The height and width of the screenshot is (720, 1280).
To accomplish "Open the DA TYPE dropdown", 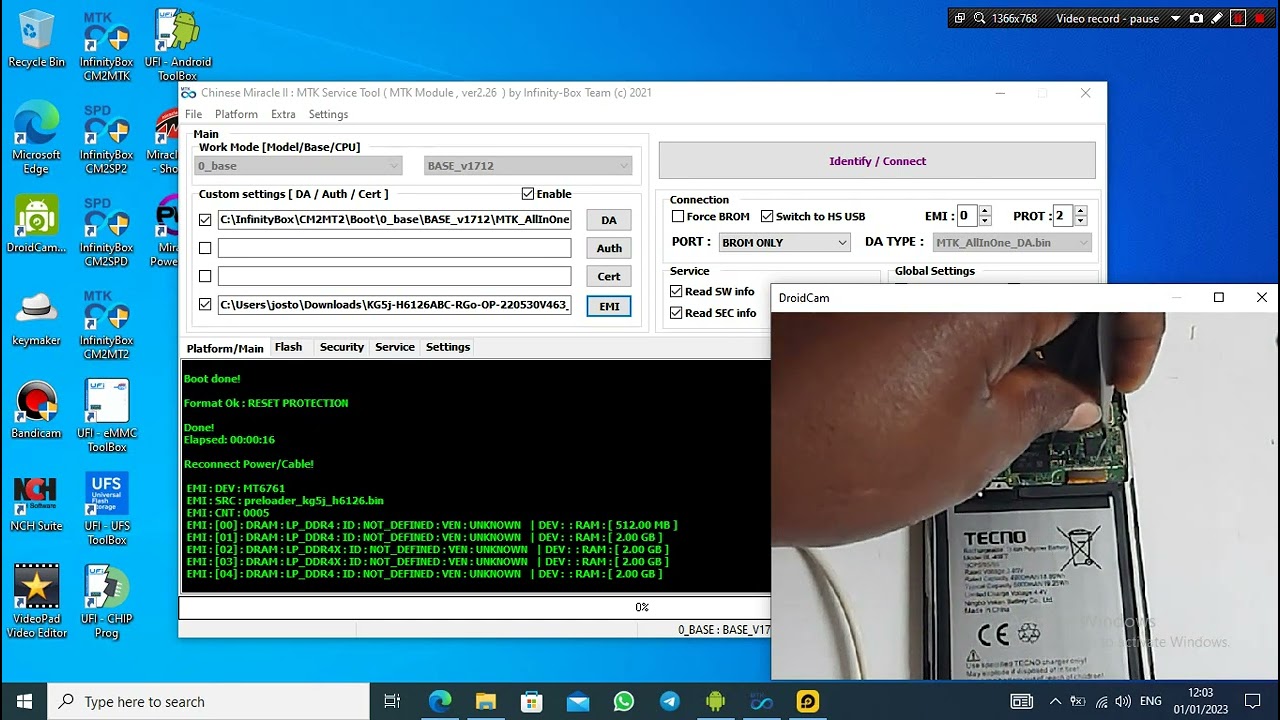I will tap(1011, 243).
